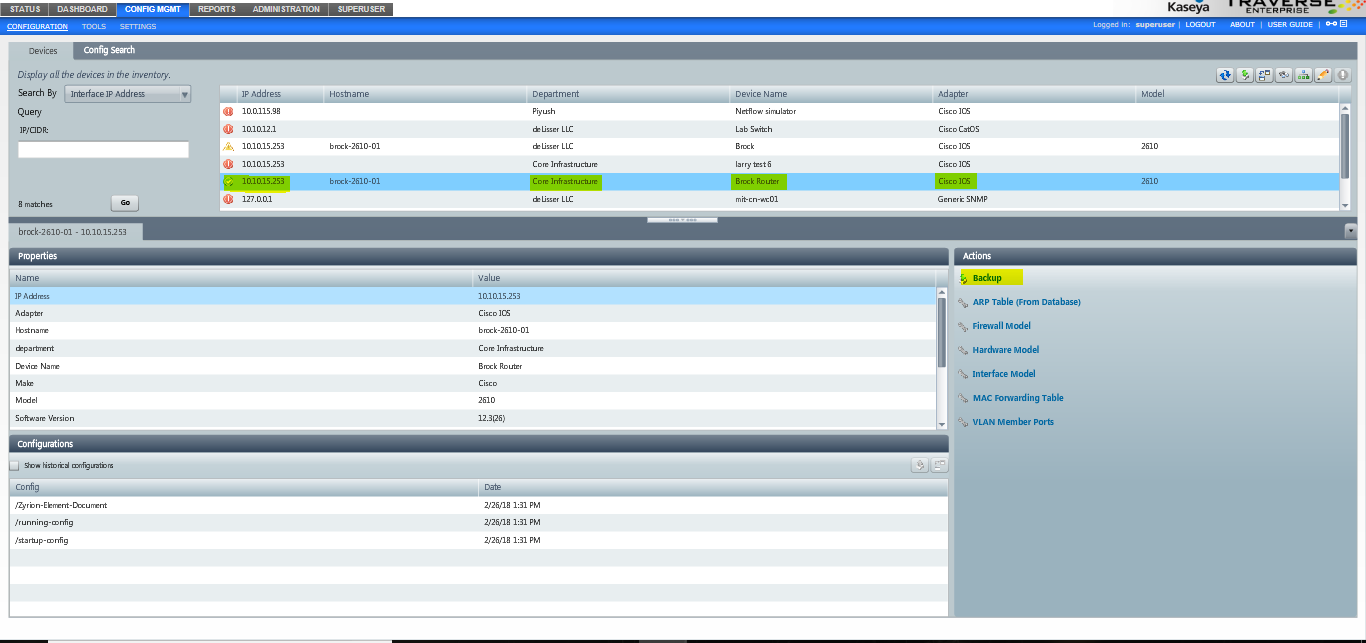Open ARP Table (From Database) action
The width and height of the screenshot is (1366, 643).
(x=1026, y=302)
